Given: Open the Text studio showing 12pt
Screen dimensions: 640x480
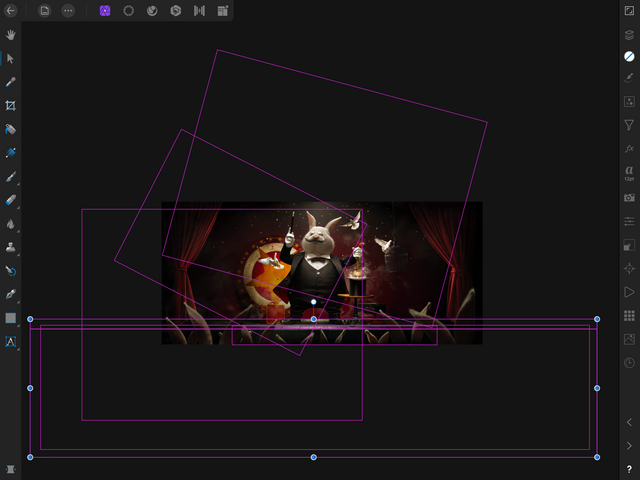Looking at the screenshot, I should click(629, 173).
